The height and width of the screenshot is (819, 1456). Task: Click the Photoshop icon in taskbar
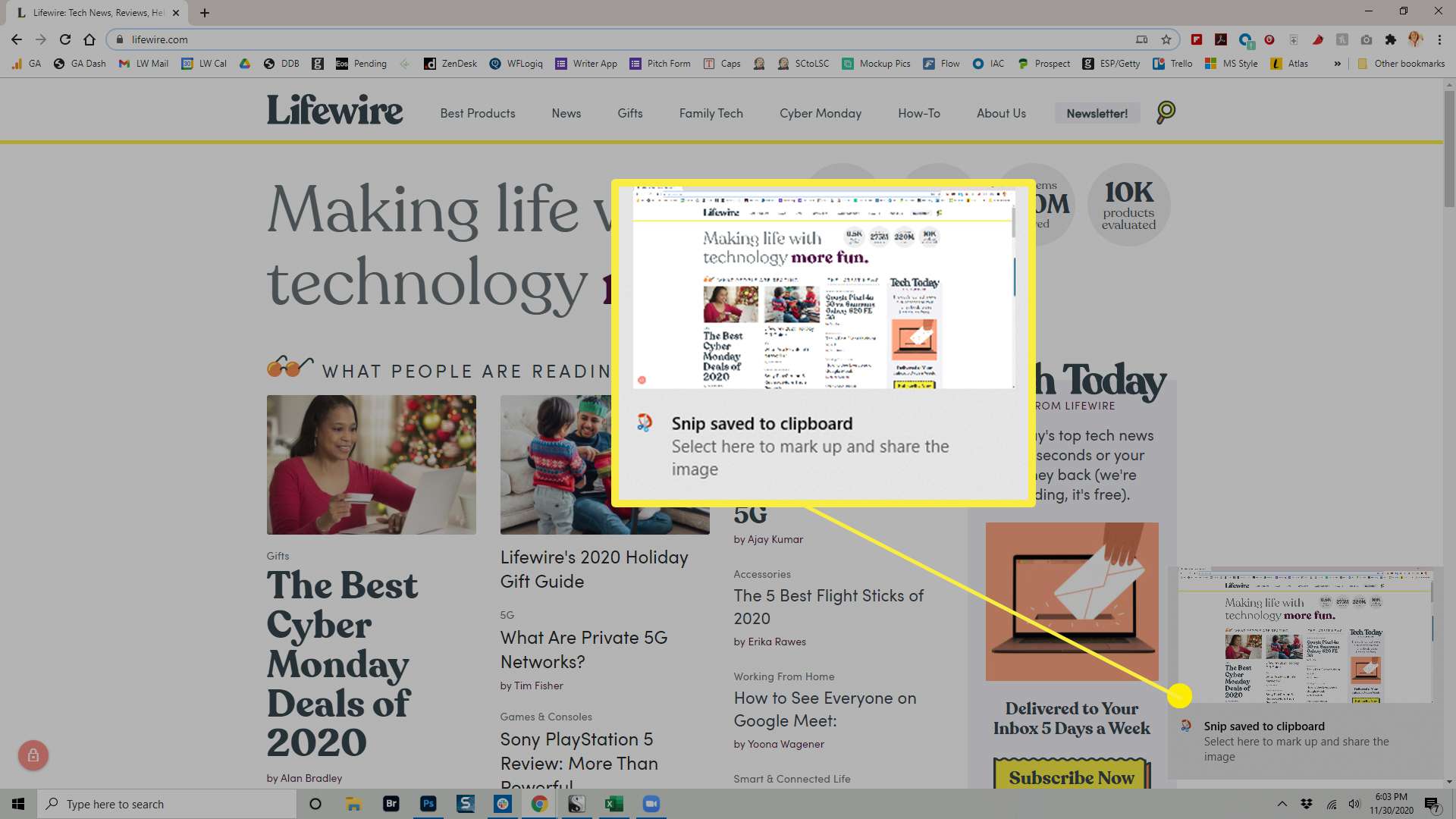(x=429, y=804)
